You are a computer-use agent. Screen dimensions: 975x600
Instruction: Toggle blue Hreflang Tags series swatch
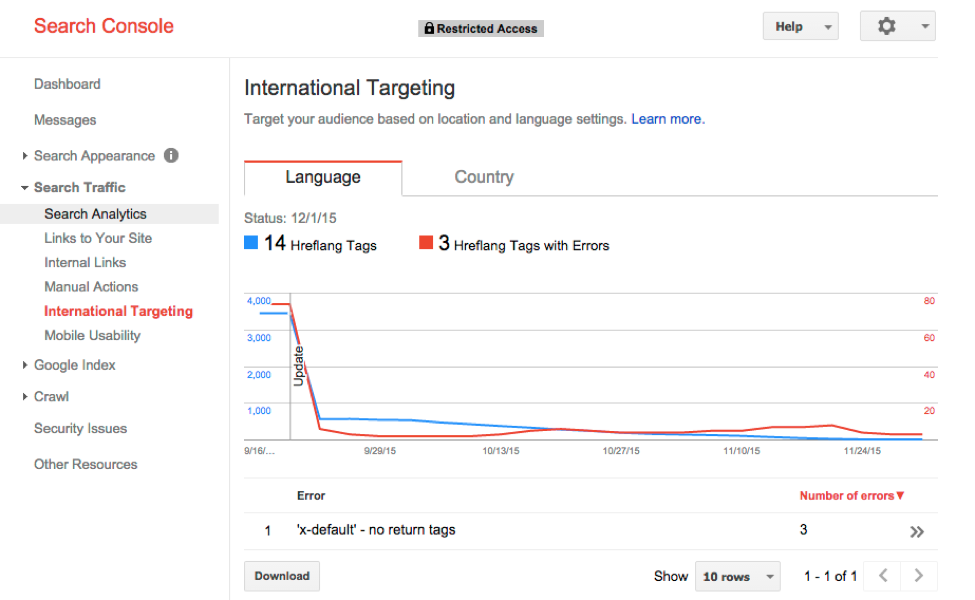[251, 243]
